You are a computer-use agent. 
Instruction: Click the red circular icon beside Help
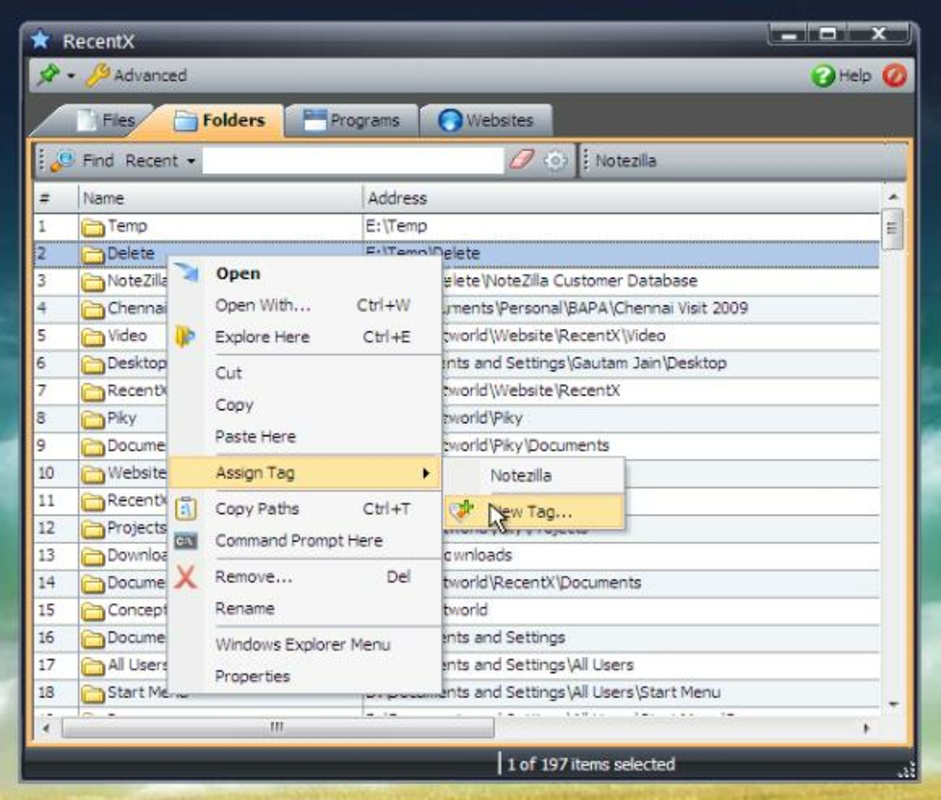point(894,76)
